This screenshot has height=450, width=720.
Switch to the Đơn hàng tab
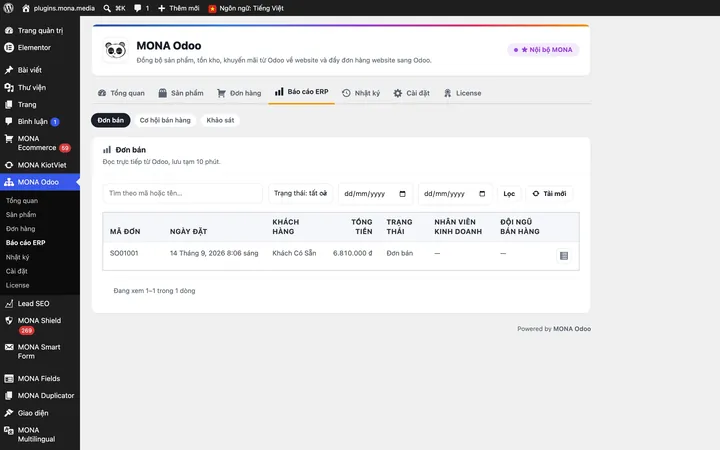click(239, 93)
